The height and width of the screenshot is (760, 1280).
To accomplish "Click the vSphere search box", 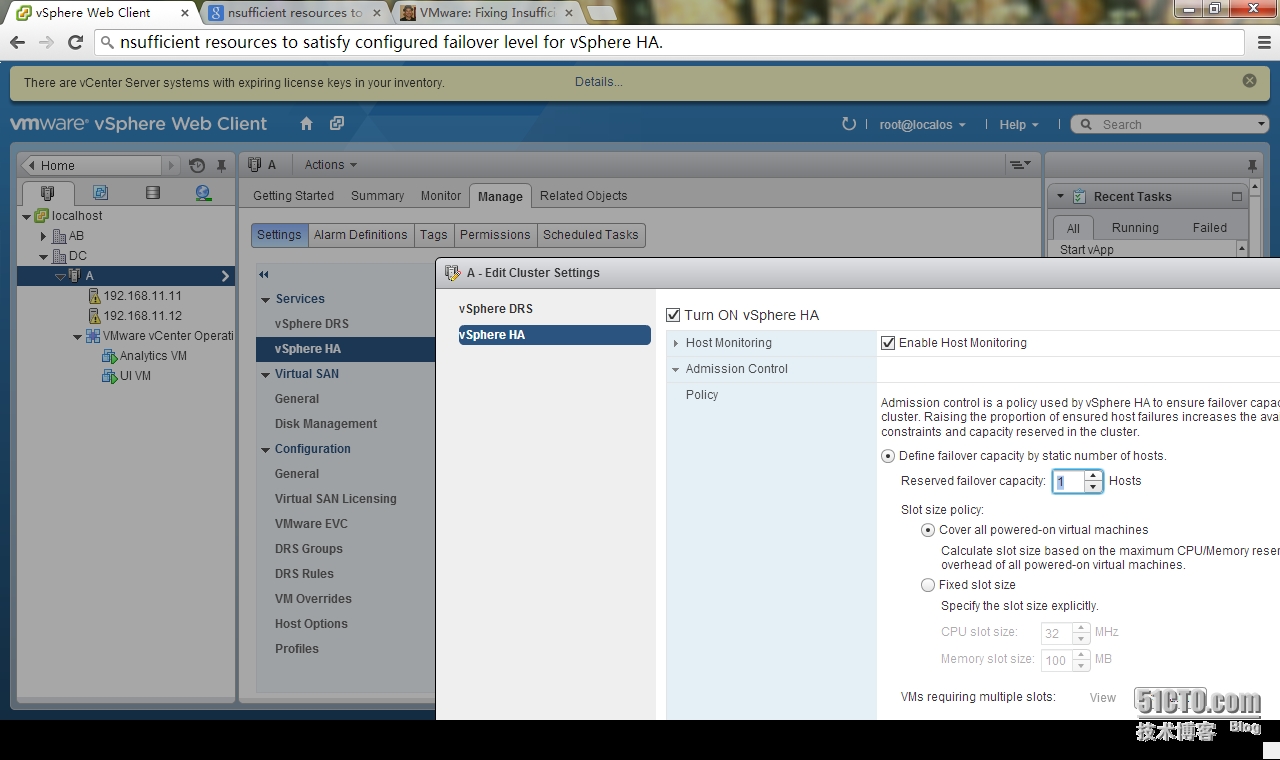I will 1170,125.
